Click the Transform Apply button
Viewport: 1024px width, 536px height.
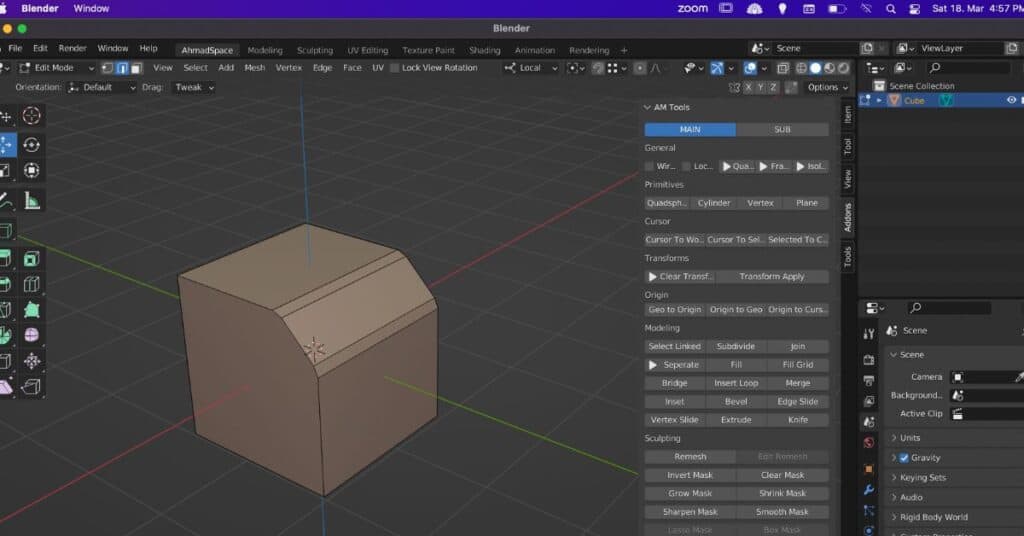tap(771, 277)
